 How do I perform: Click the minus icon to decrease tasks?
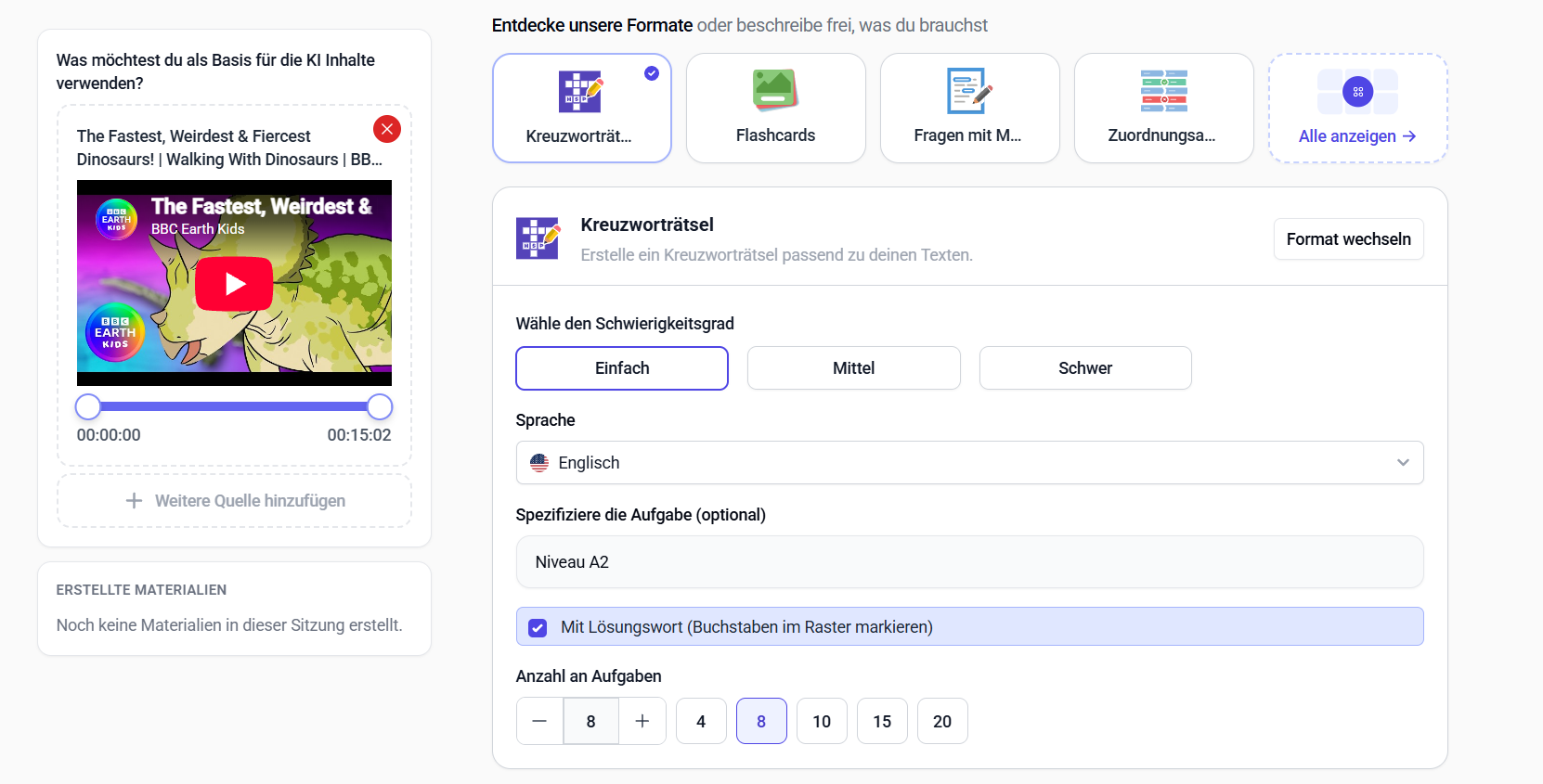[539, 721]
